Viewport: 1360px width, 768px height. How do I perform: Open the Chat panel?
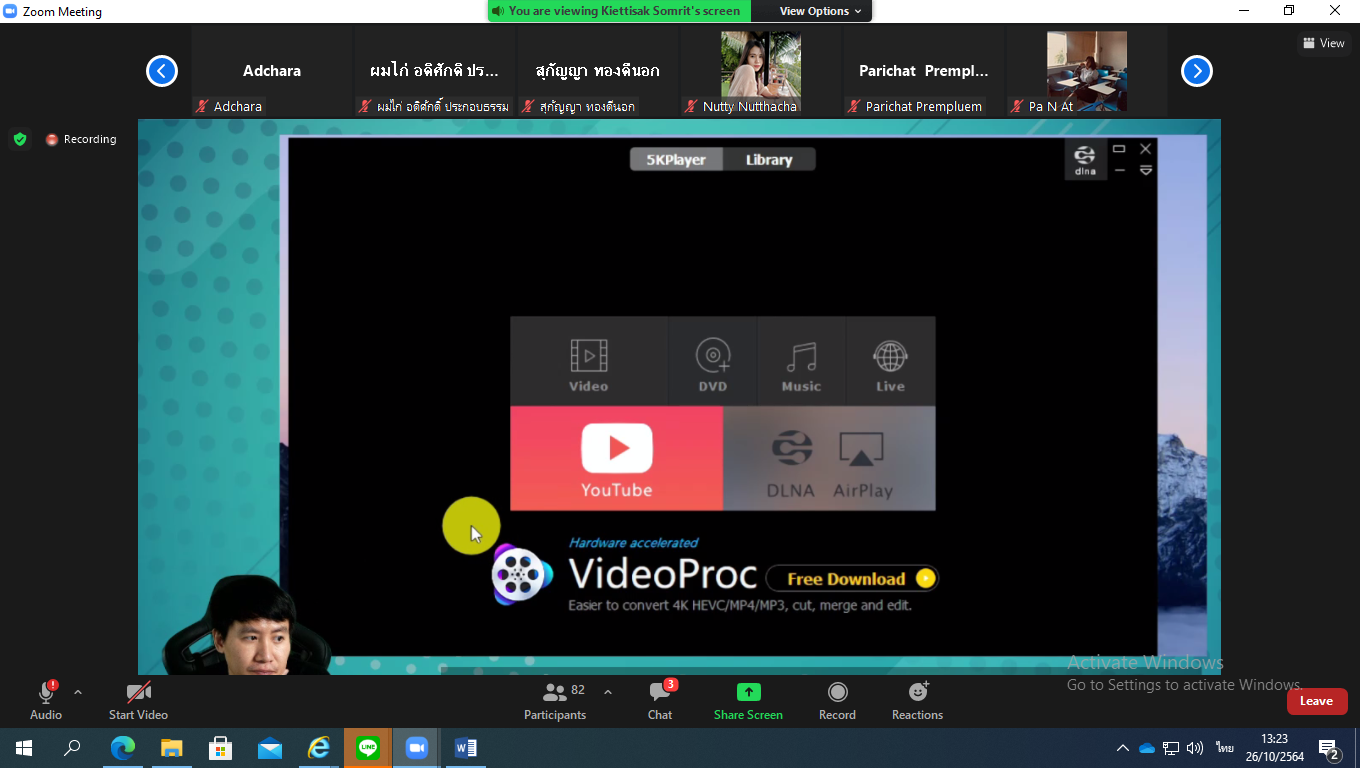660,700
